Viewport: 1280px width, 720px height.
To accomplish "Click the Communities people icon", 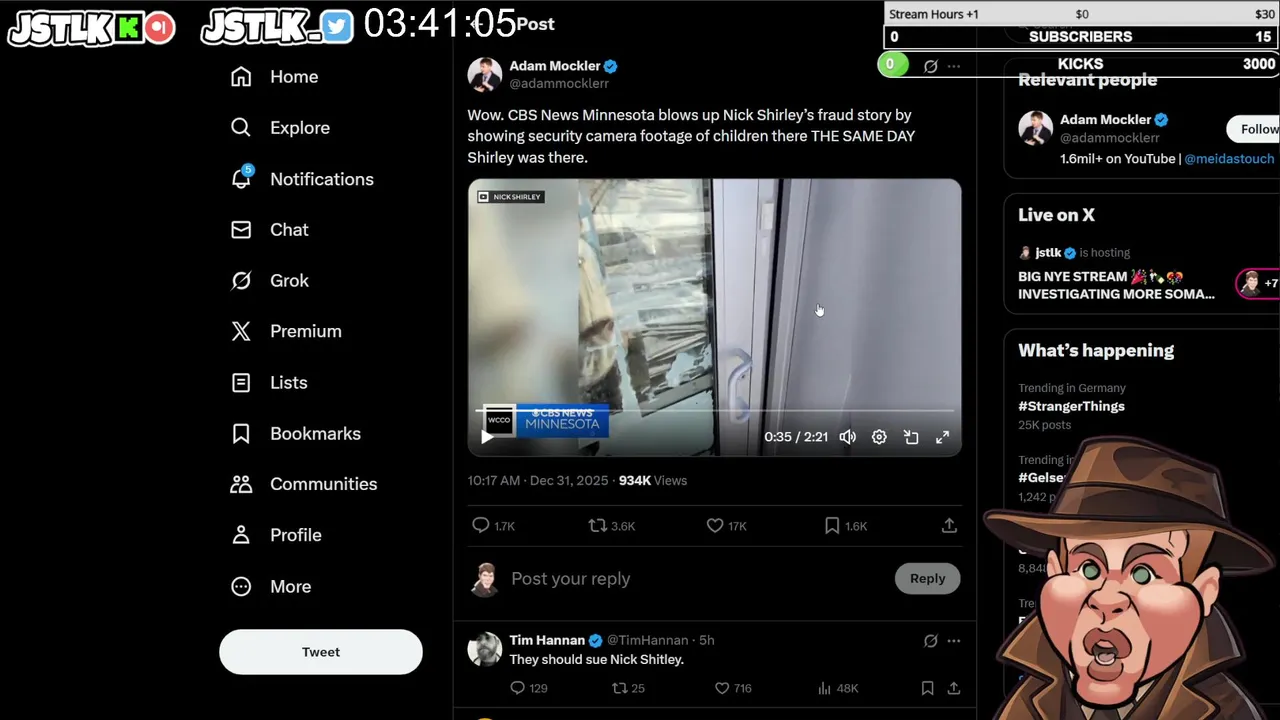I will point(241,484).
